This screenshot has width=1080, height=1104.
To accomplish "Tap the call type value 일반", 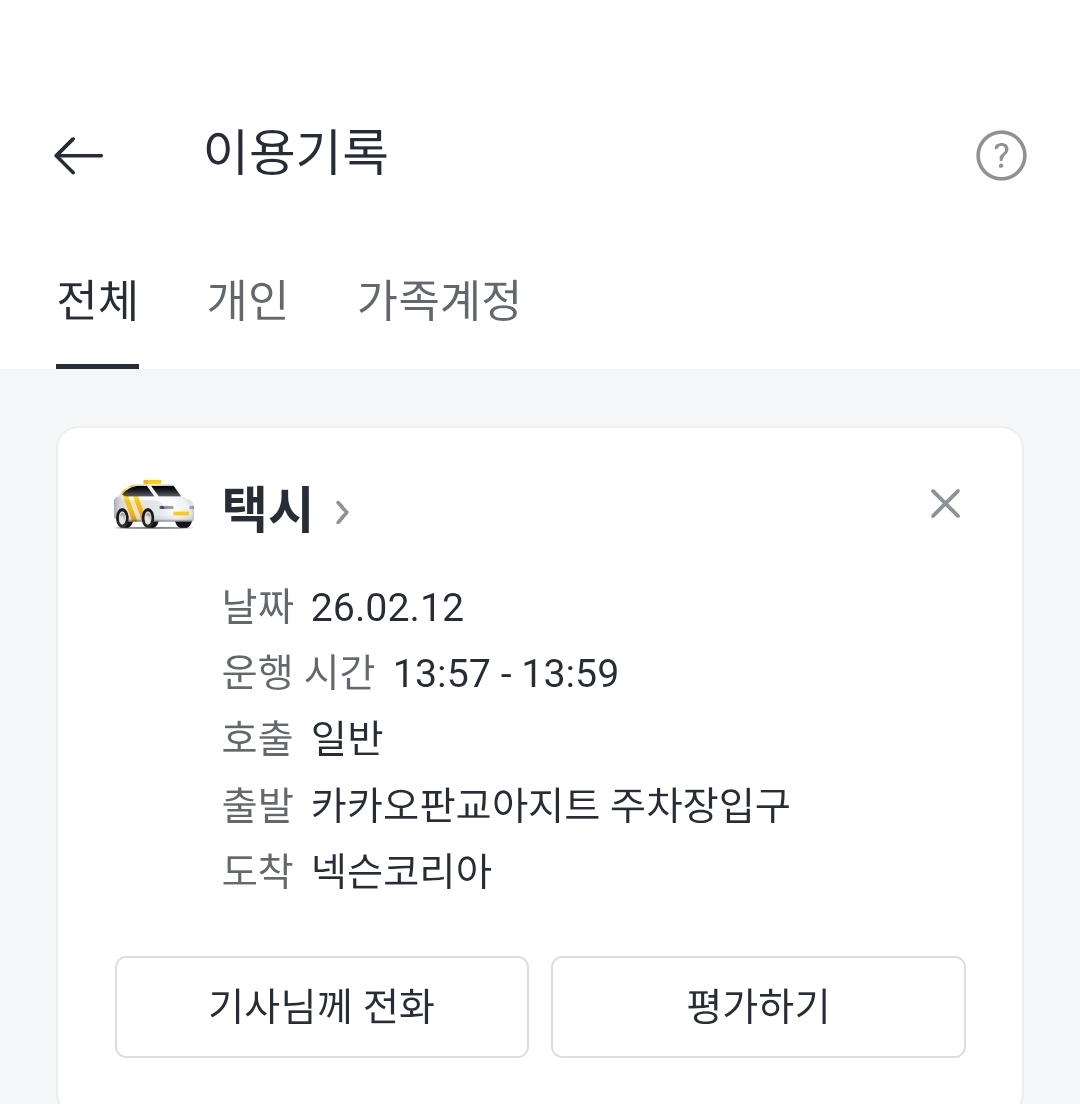I will pos(347,739).
